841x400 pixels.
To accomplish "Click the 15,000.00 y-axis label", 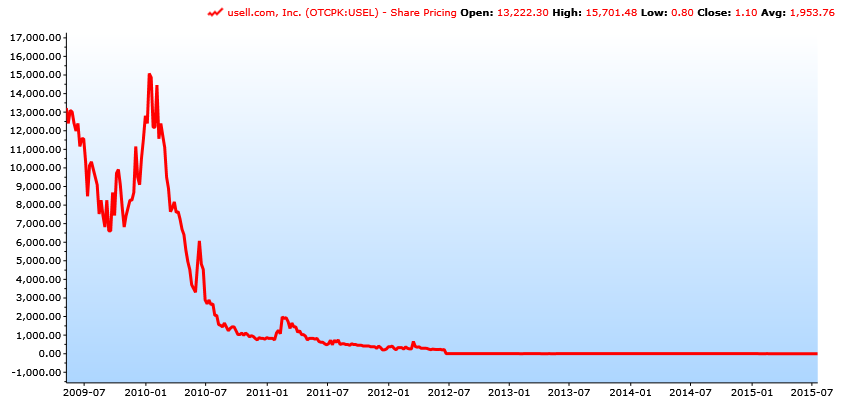I will point(34,75).
